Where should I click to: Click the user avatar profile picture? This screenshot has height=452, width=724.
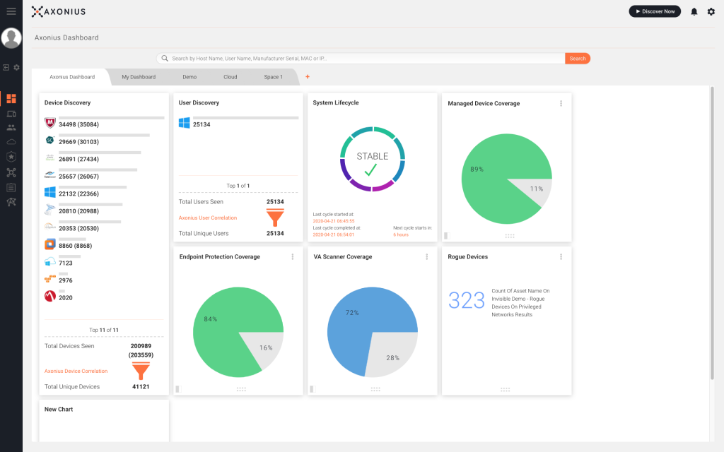click(x=11, y=38)
